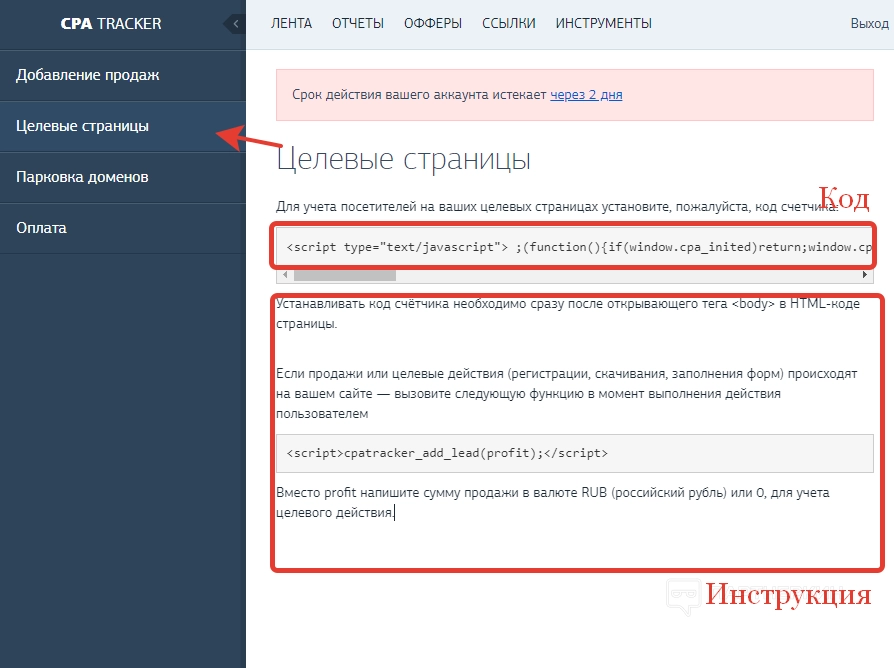Viewport: 894px width, 668px height.
Task: Click the counter script code field
Action: click(x=575, y=247)
